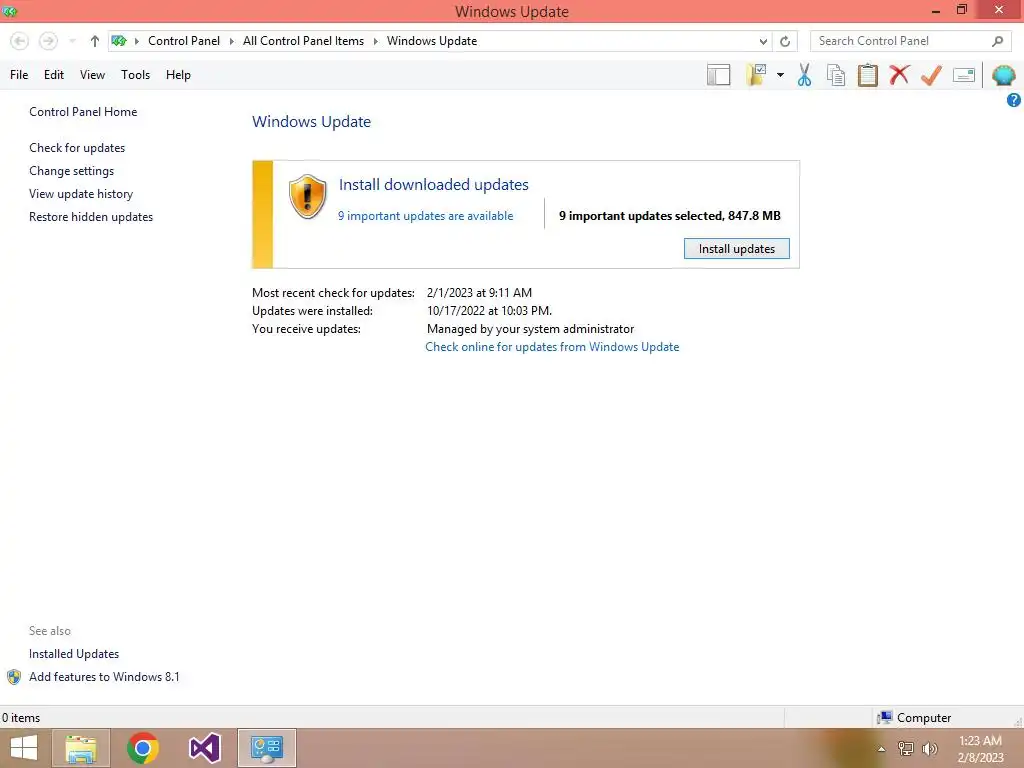The image size is (1024, 768).
Task: Click the Control Panel taskbar button
Action: tap(266, 748)
